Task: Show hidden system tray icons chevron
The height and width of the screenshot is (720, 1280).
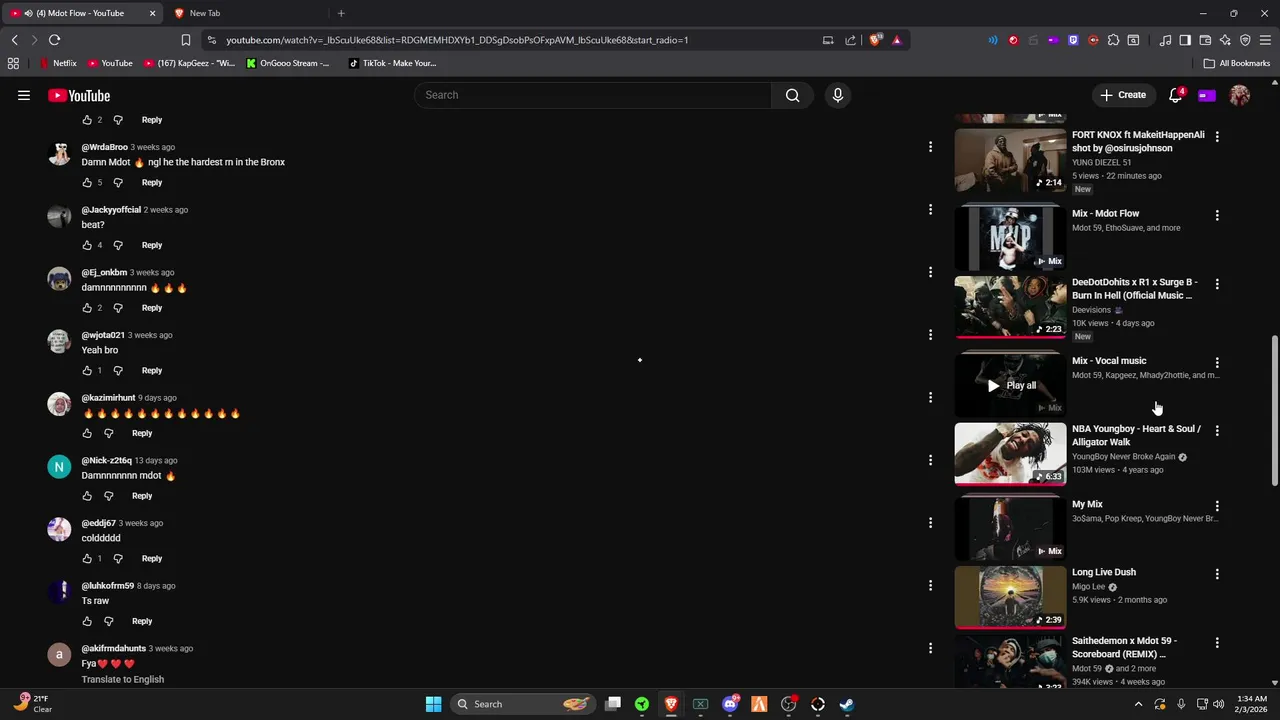Action: tap(1138, 704)
